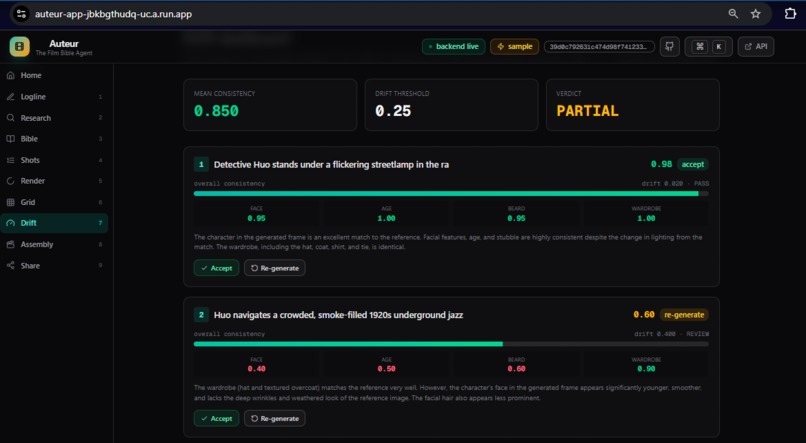
Task: Select the Drift step
Action: (54, 223)
